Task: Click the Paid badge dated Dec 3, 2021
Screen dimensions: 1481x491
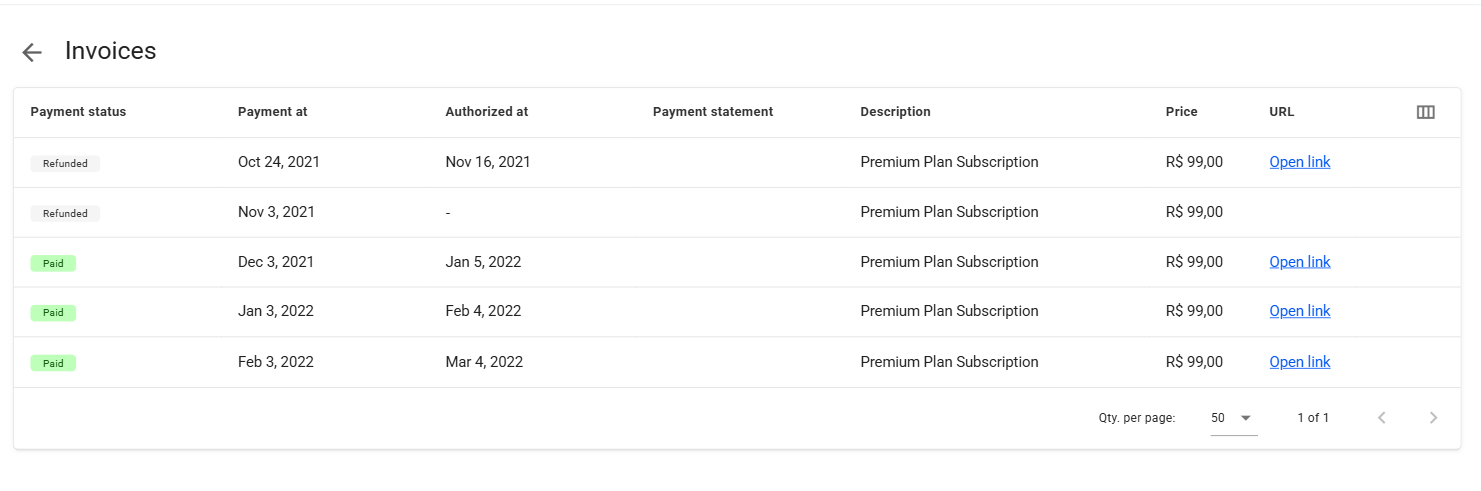Action: (x=53, y=263)
